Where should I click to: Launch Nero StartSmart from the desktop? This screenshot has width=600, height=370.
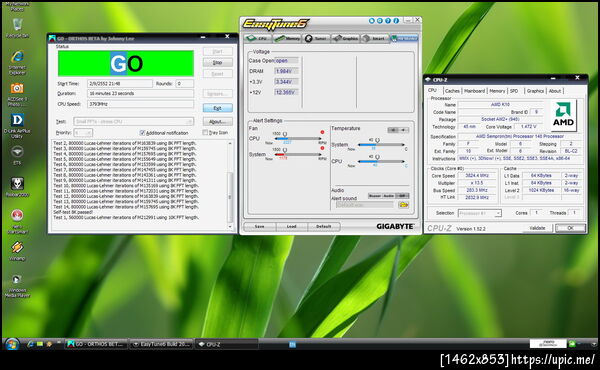pos(17,221)
